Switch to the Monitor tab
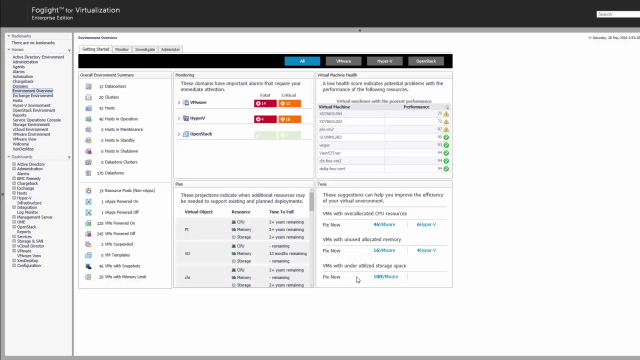The height and width of the screenshot is (360, 640). click(122, 49)
